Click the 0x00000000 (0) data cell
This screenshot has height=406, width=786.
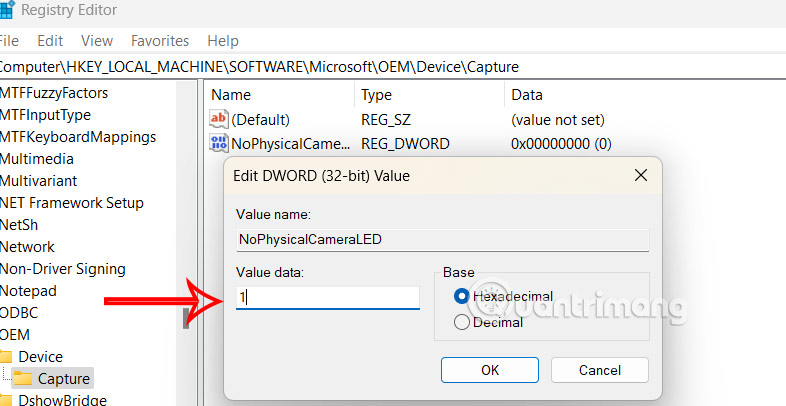point(561,143)
